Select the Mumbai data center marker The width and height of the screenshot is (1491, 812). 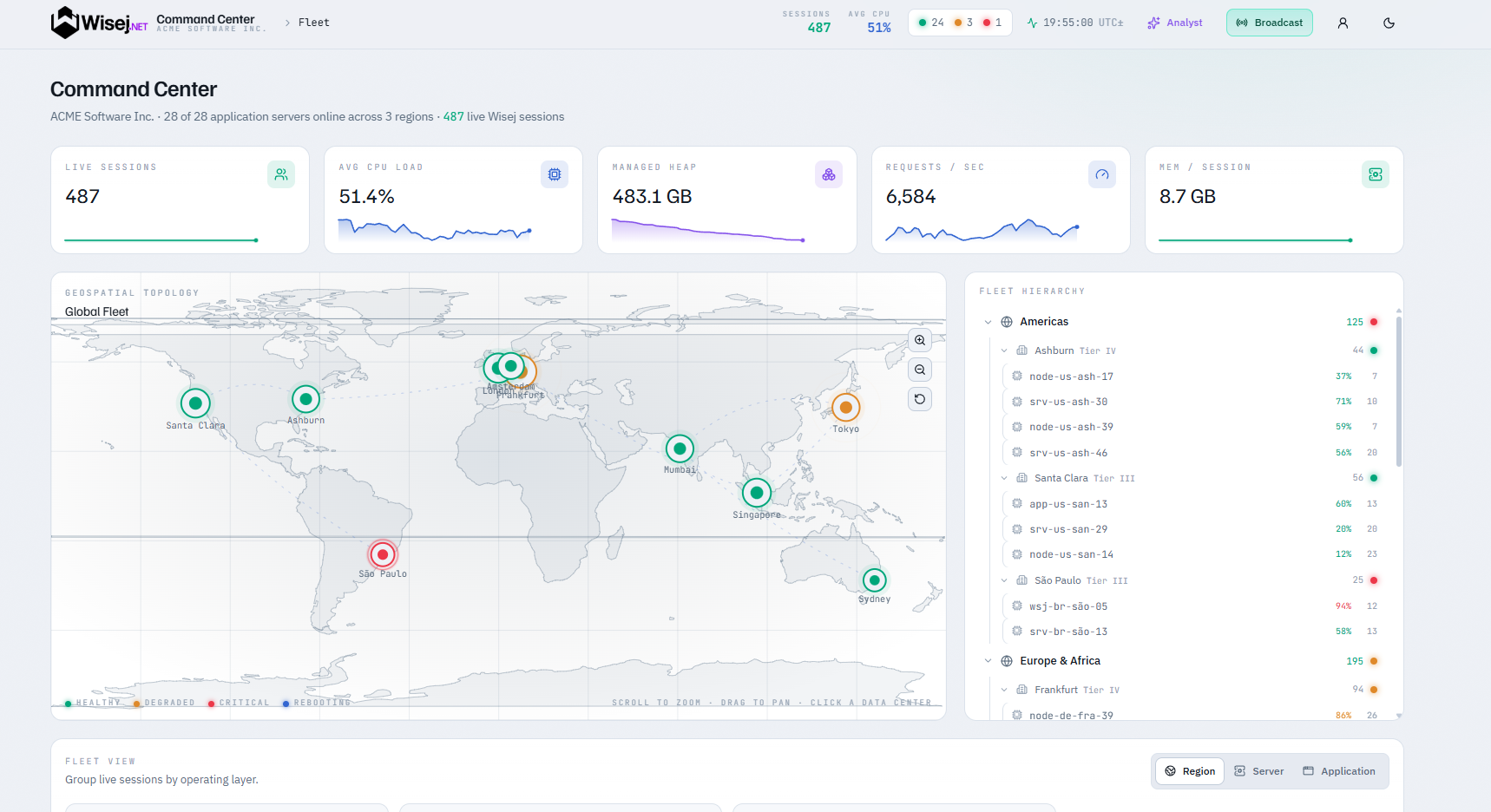point(680,449)
